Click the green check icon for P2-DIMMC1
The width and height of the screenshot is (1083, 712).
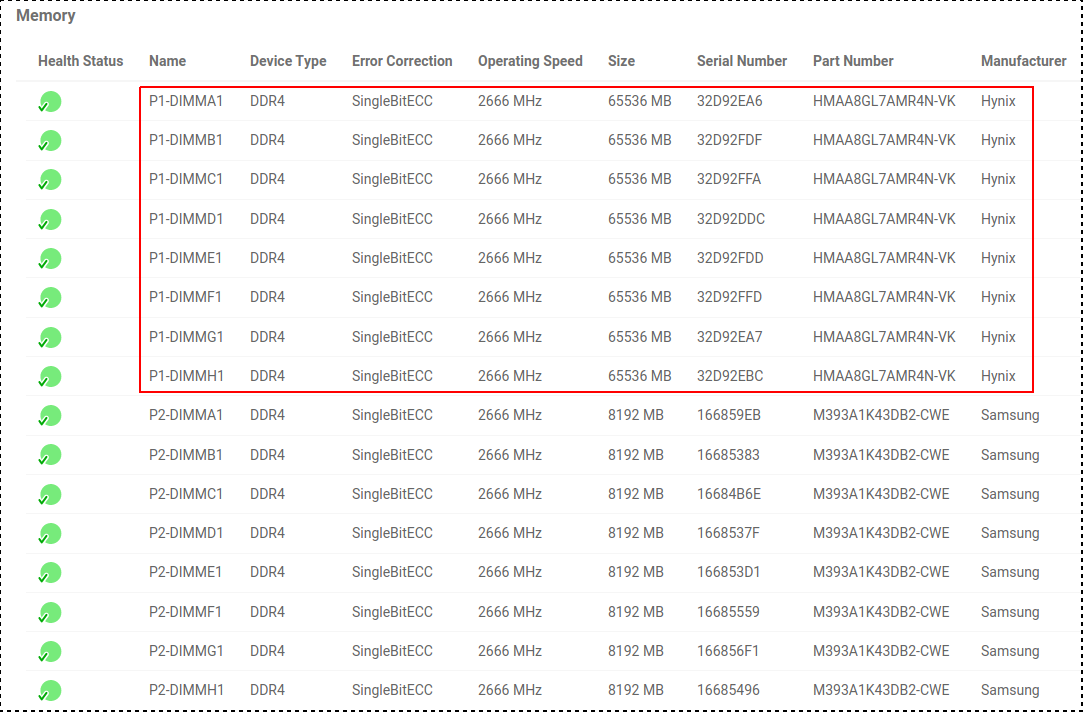(50, 494)
